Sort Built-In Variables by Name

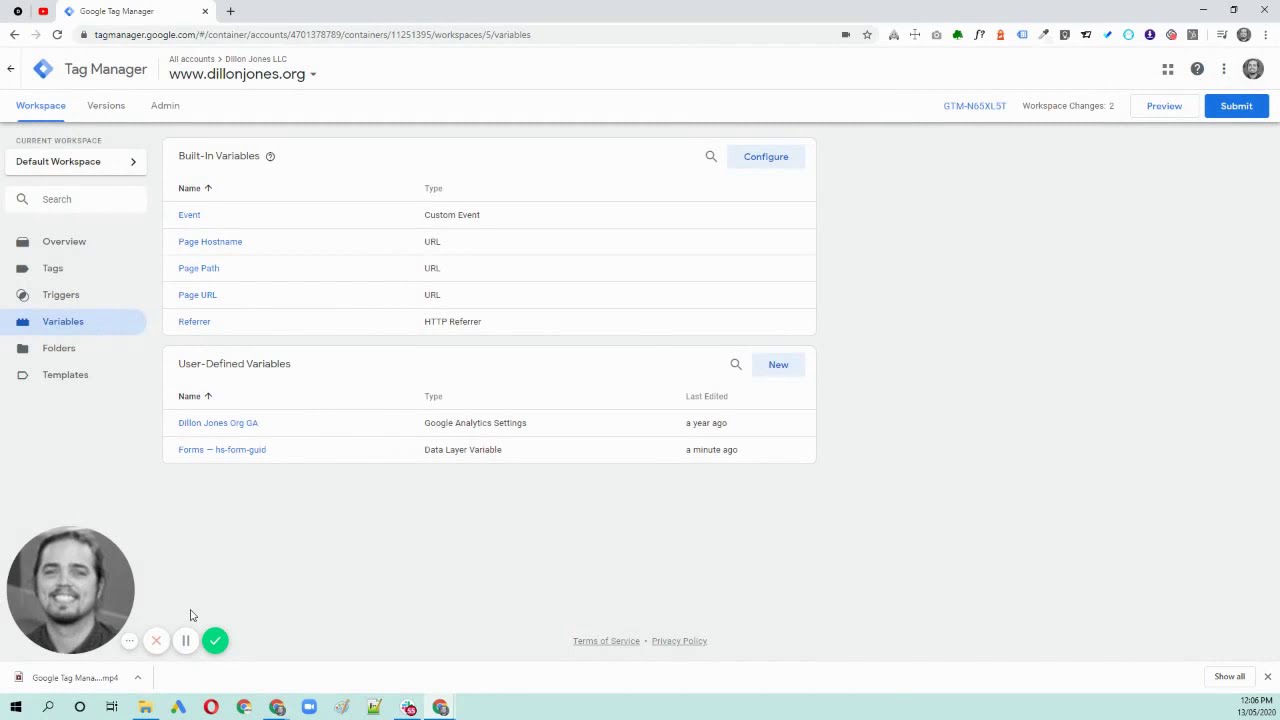(x=195, y=188)
